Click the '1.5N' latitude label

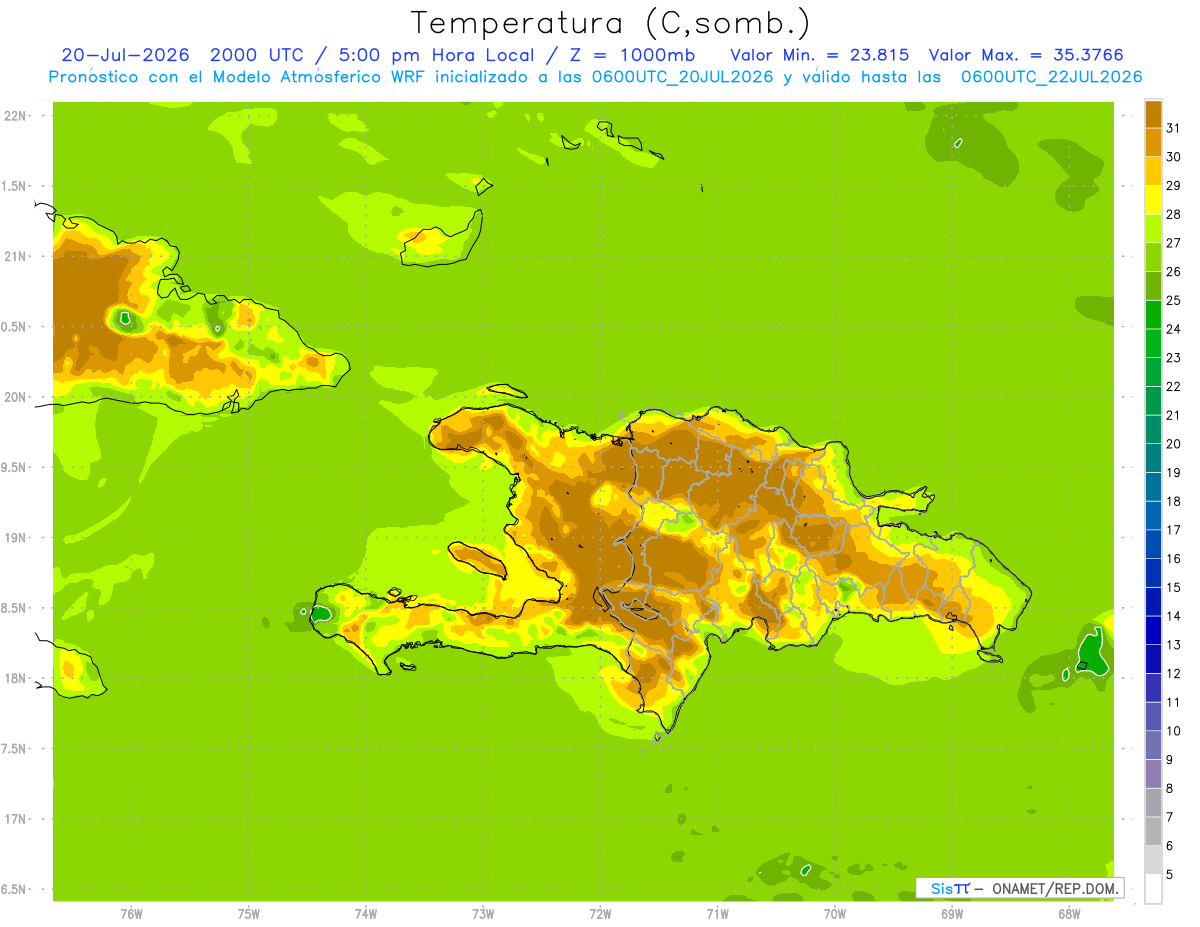click(x=15, y=186)
